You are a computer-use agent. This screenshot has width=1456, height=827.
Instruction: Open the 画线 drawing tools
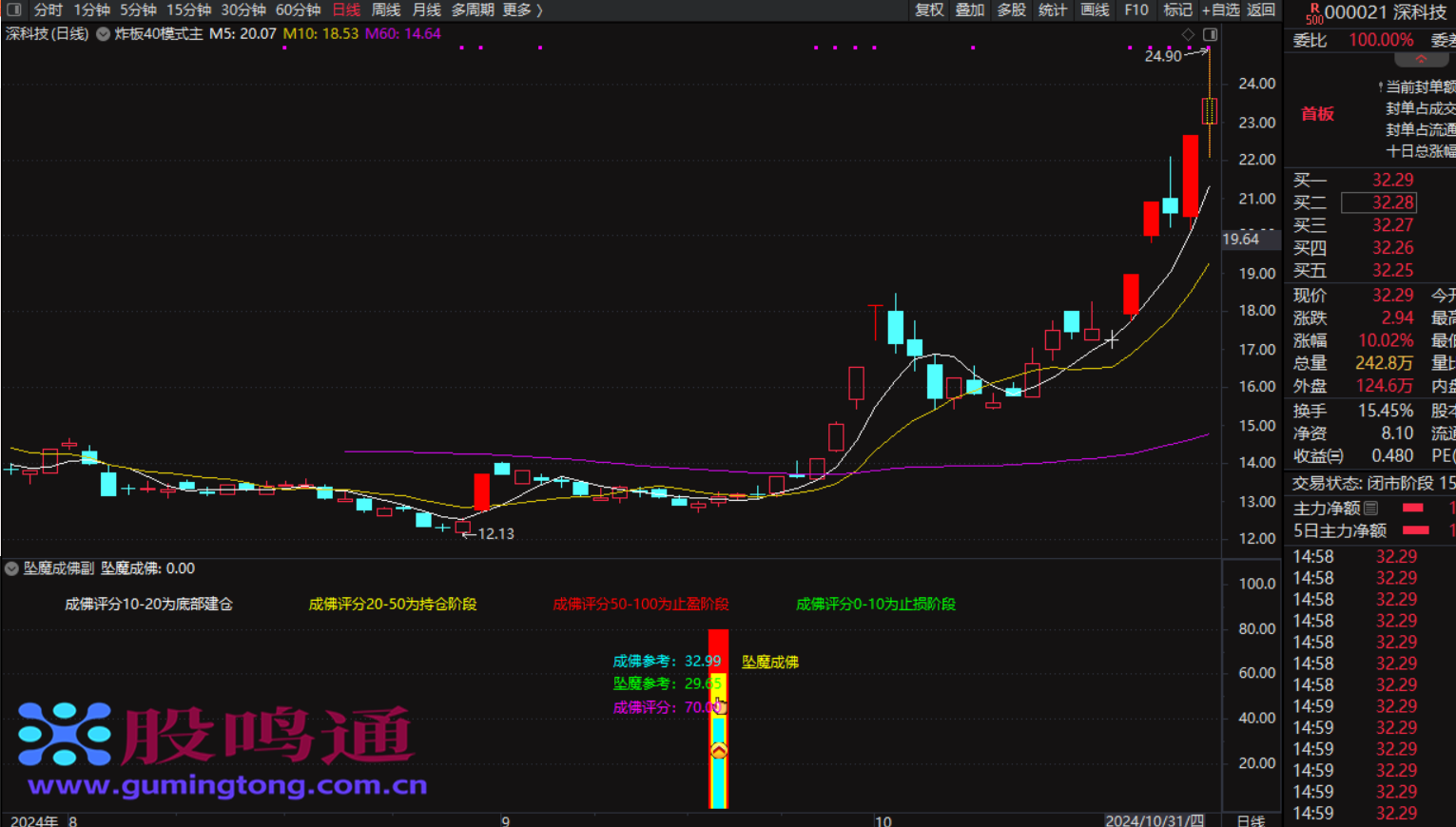tap(1095, 10)
